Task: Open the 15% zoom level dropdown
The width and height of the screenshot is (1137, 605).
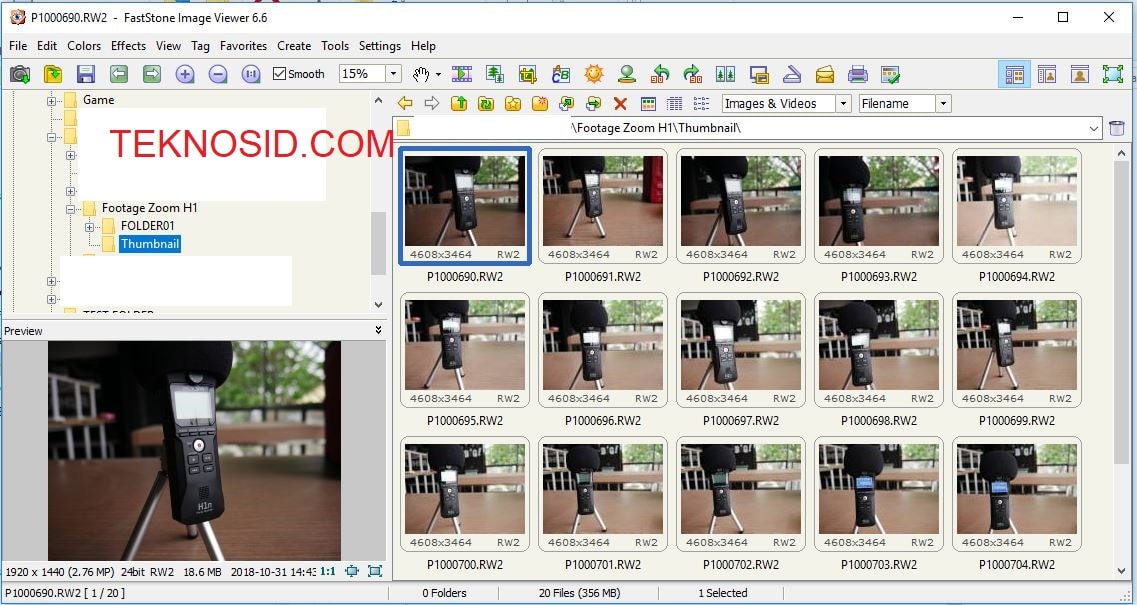Action: tap(393, 74)
